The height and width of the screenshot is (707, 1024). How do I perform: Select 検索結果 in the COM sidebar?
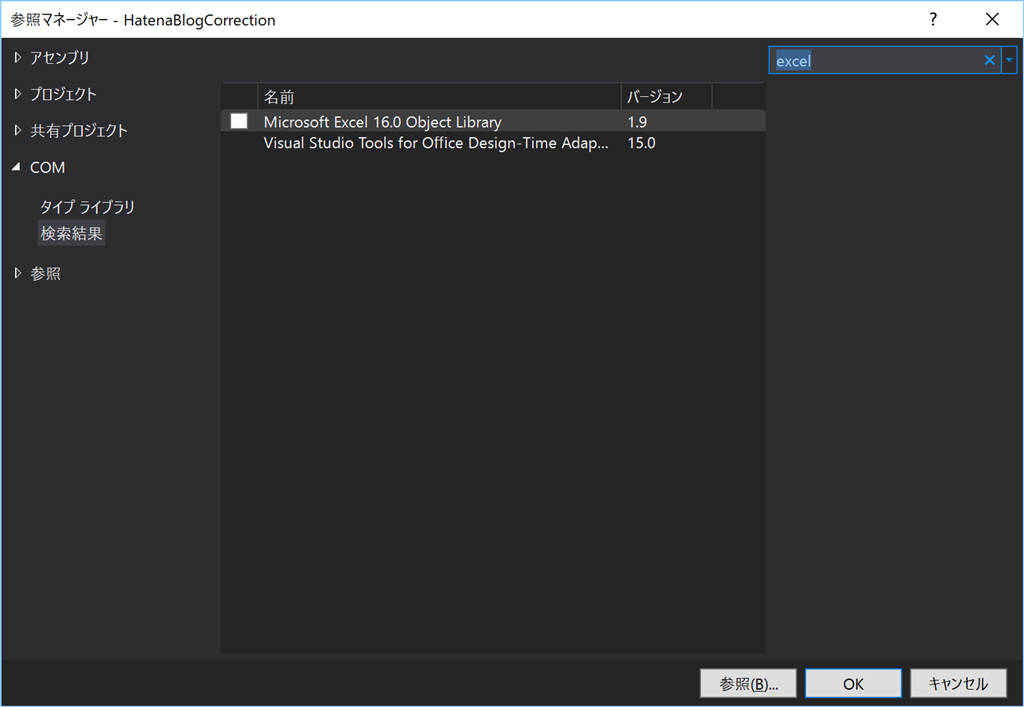click(x=71, y=232)
